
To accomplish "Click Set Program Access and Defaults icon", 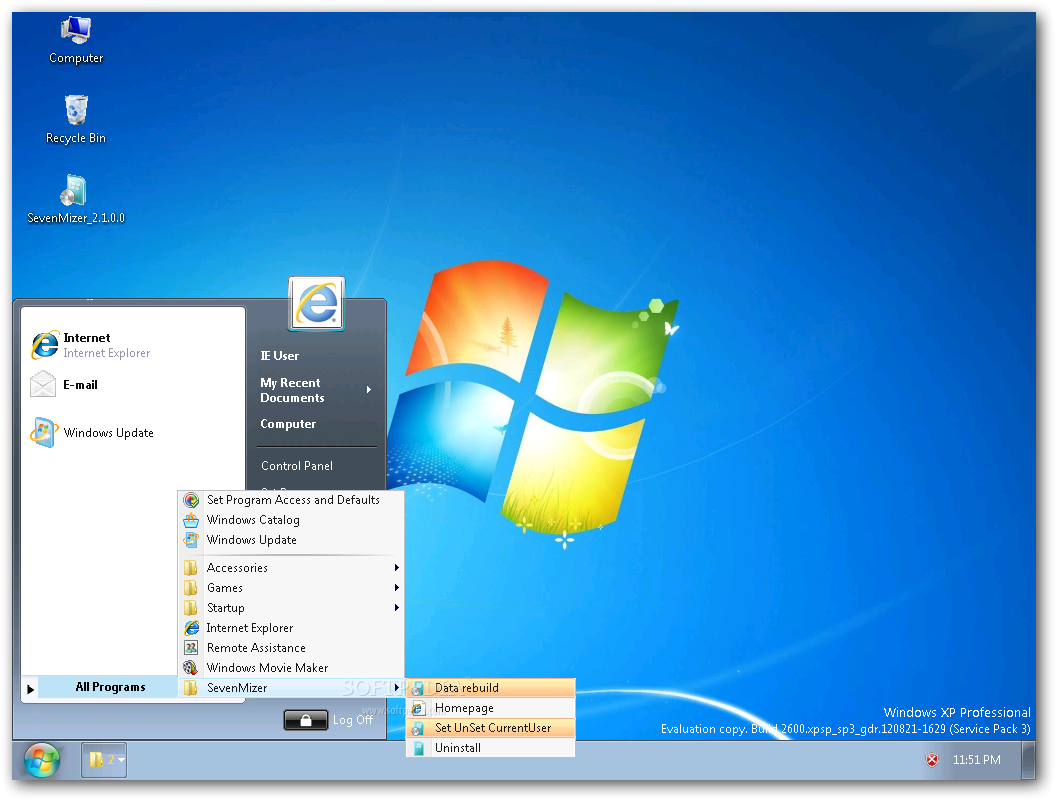I will tap(191, 500).
